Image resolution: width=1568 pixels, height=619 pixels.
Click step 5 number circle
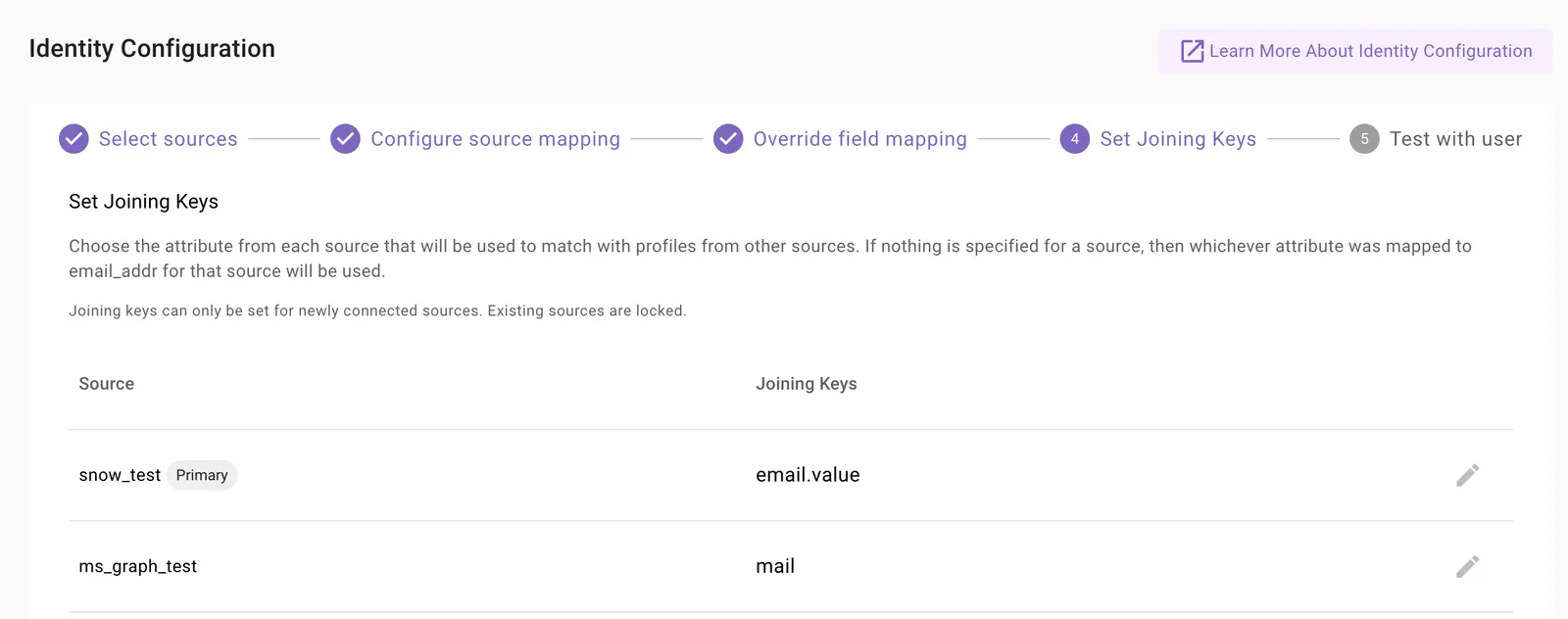(x=1364, y=139)
